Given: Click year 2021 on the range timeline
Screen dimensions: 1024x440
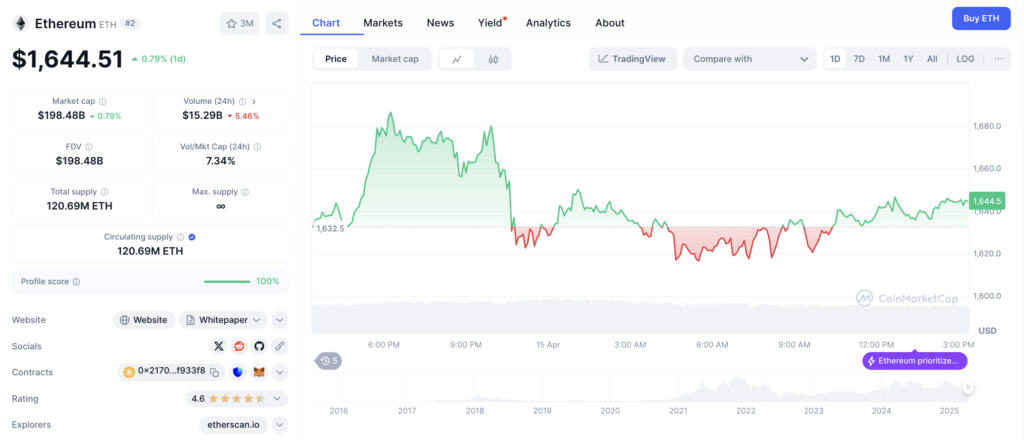Looking at the screenshot, I should 679,411.
